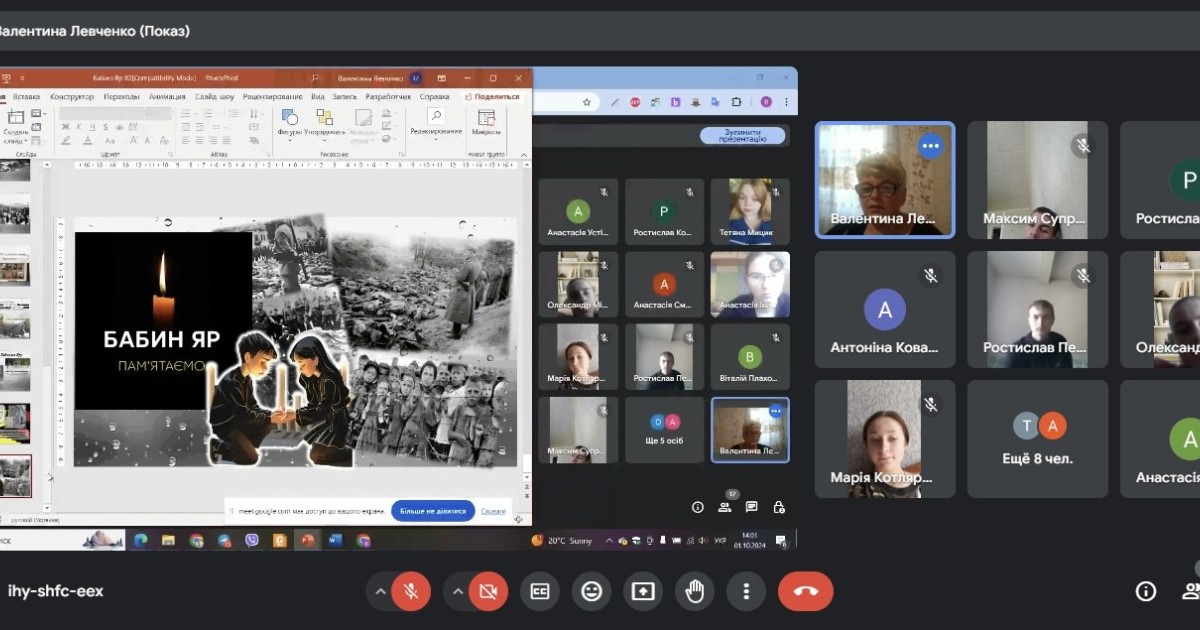The image size is (1200, 630).
Task: Open the 'Разработчик' ribbon tab
Action: tap(388, 97)
